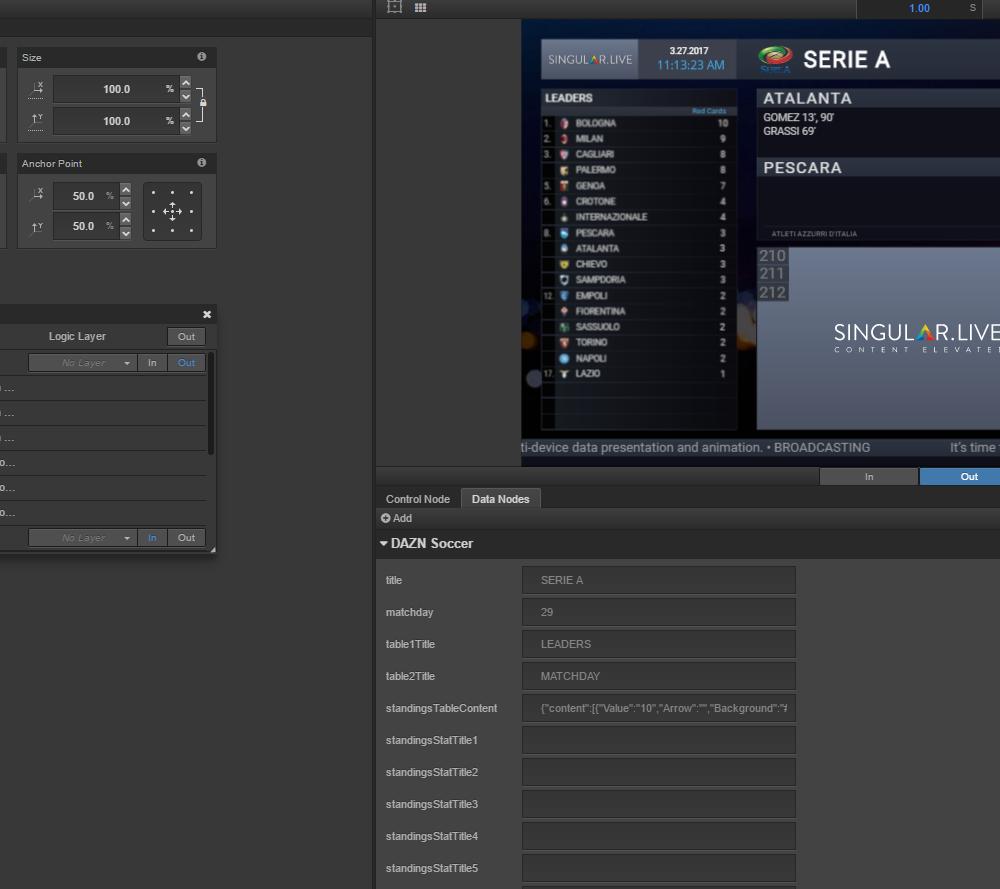Click the center anchor point arrows icon
This screenshot has width=1000, height=889.
(172, 211)
